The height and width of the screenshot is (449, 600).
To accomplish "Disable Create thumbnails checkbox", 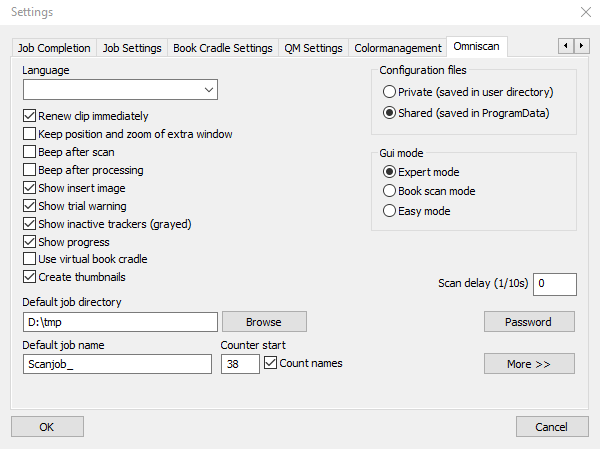I will click(x=29, y=277).
